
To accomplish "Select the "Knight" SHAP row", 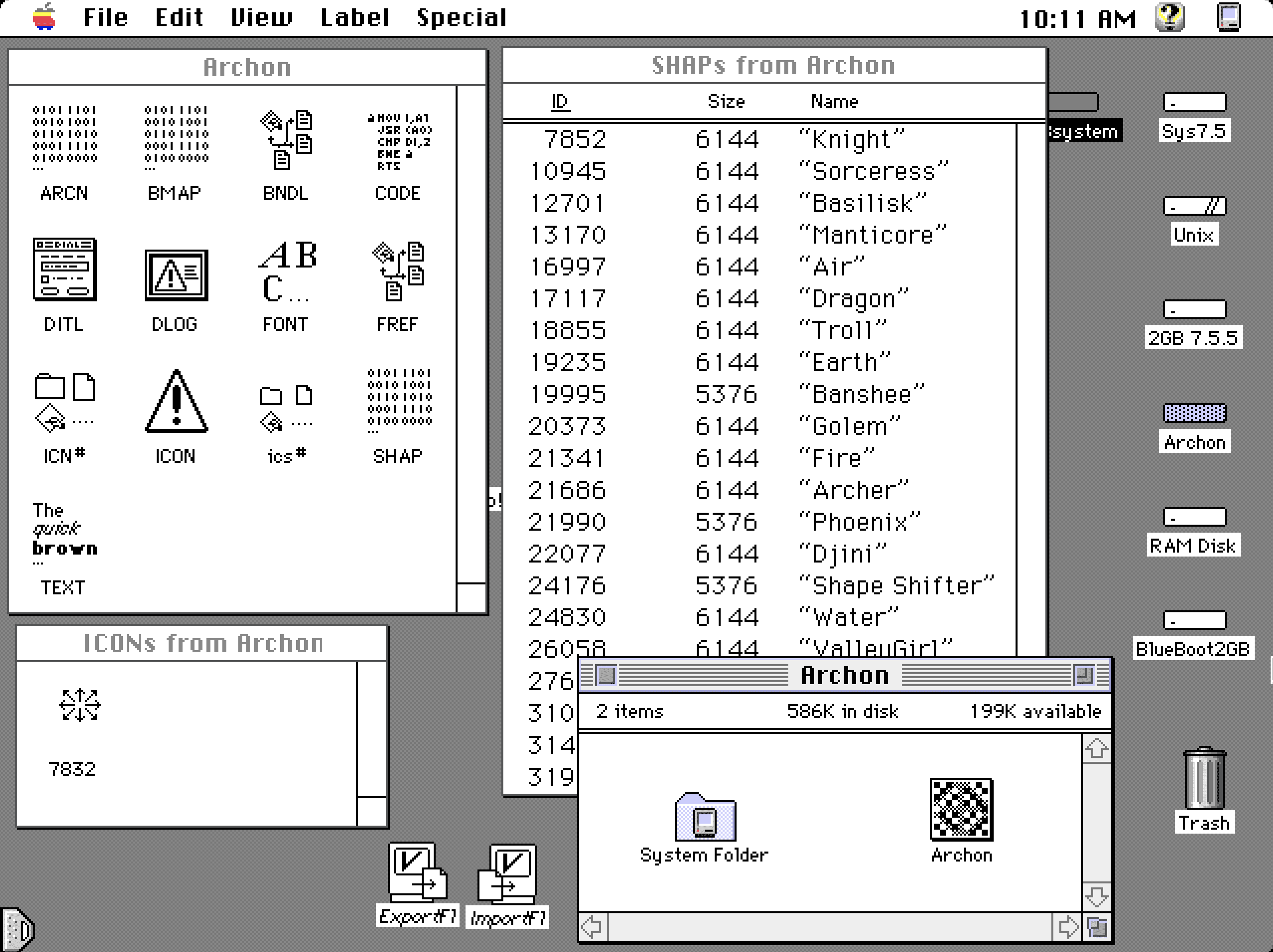I will click(x=760, y=139).
